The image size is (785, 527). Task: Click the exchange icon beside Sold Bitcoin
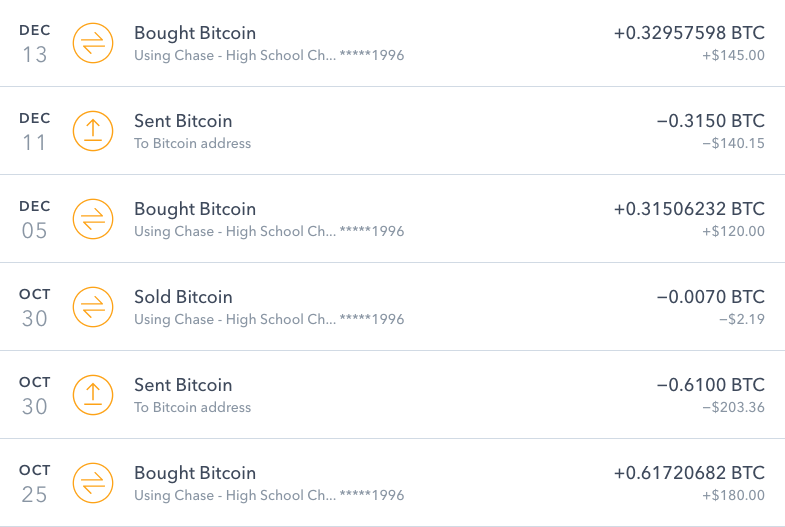click(93, 307)
